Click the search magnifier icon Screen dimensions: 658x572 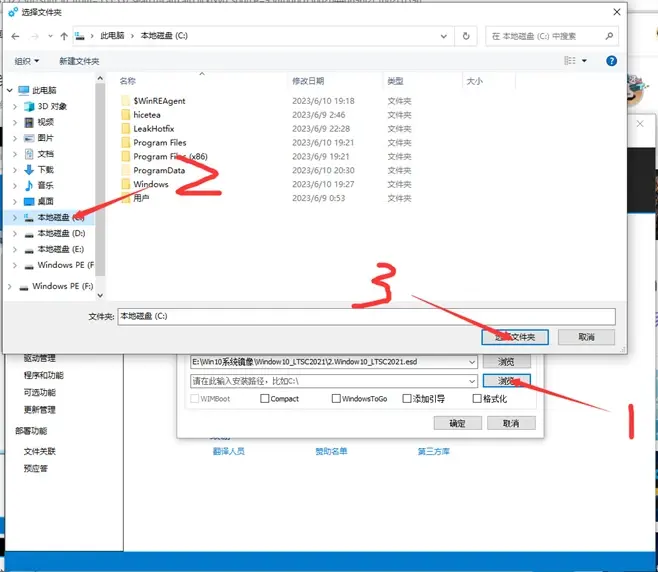pyautogui.click(x=609, y=36)
